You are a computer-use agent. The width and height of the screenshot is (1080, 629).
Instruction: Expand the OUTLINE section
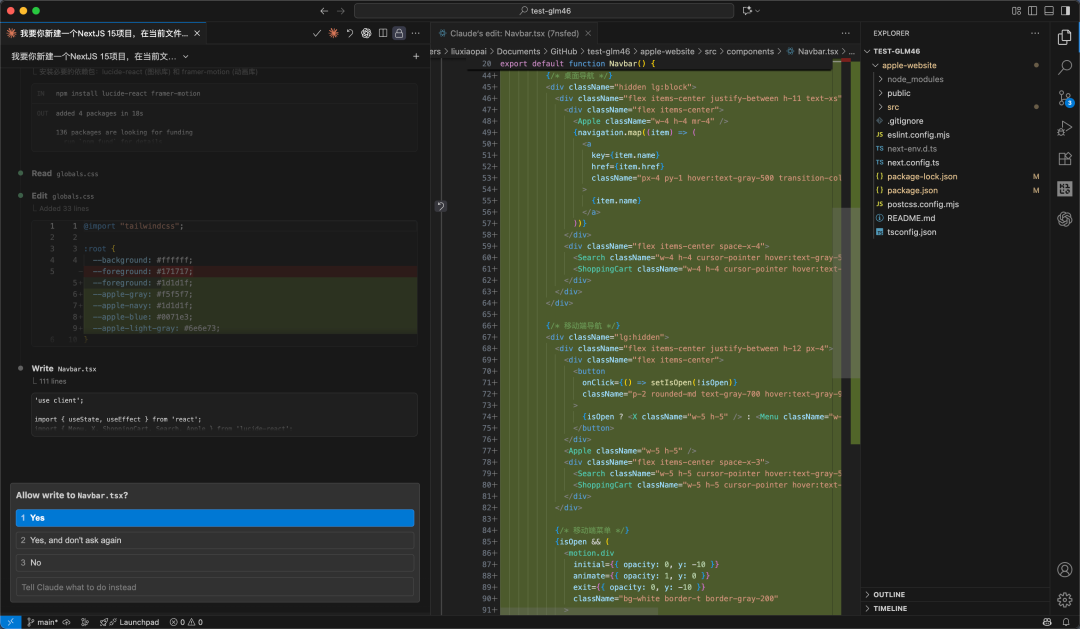(889, 594)
